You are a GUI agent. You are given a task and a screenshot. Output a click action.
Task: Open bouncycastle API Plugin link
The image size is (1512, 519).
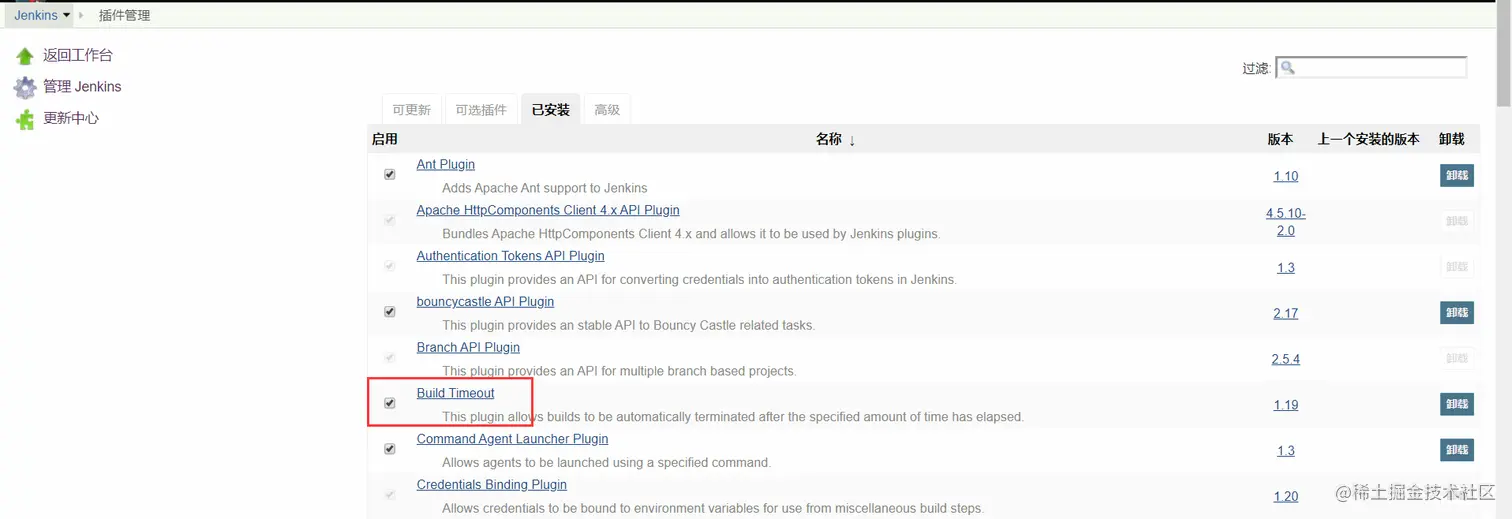pyautogui.click(x=485, y=301)
